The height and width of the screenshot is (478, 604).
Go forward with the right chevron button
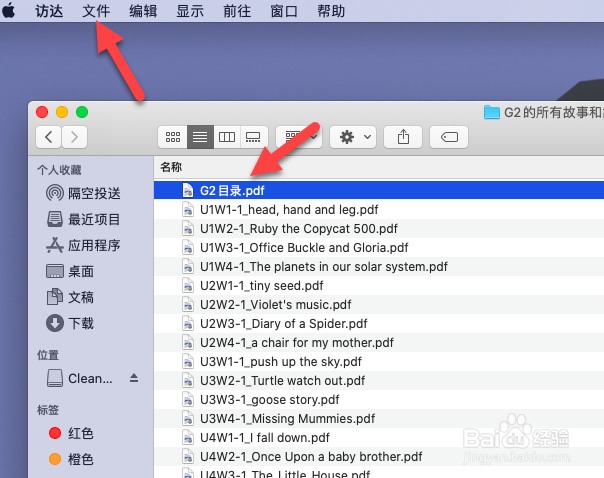pyautogui.click(x=74, y=137)
